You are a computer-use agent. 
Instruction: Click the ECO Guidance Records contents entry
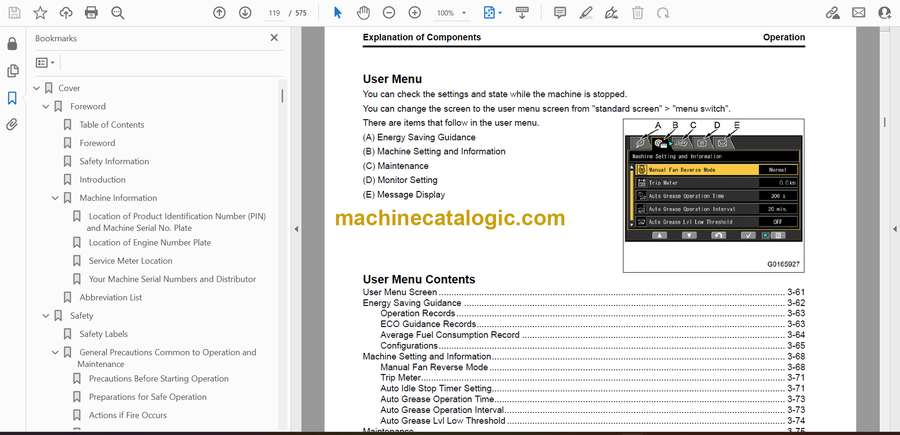click(x=593, y=324)
